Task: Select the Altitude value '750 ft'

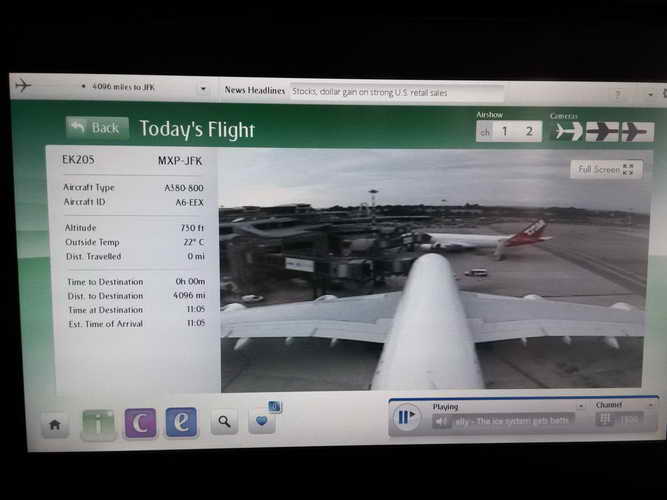Action: click(192, 228)
